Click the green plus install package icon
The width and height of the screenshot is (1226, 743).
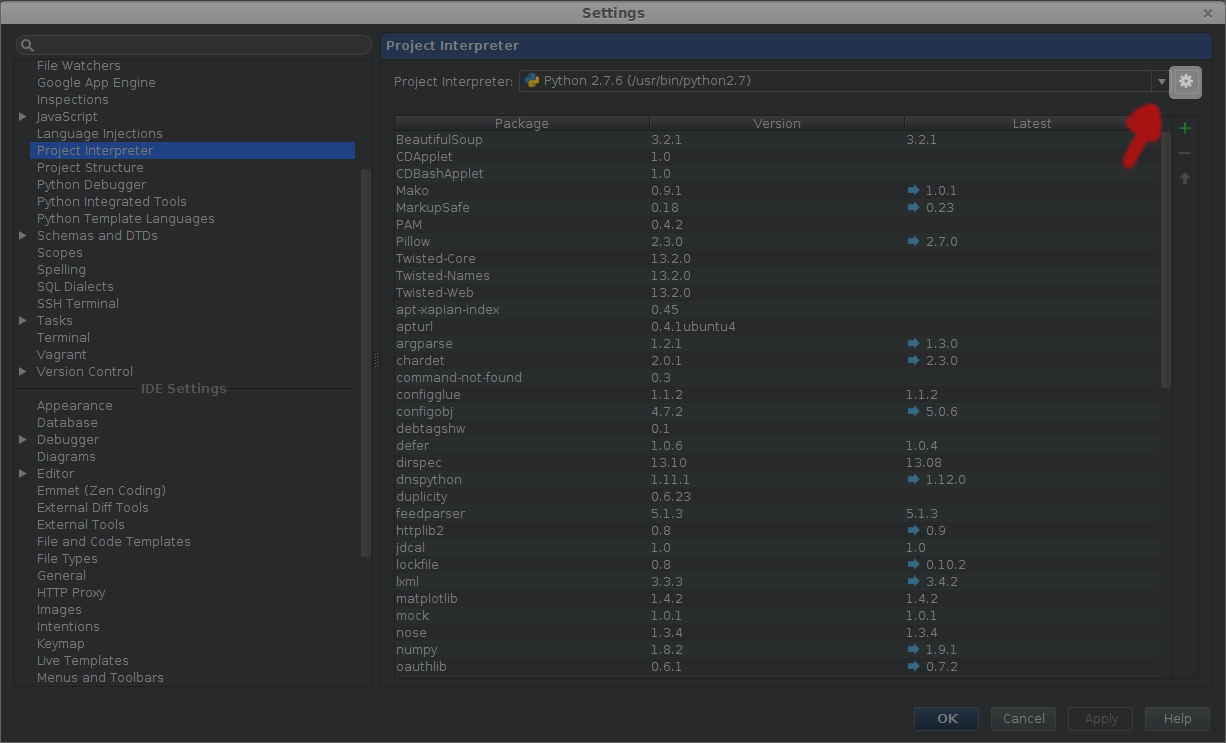pos(1185,128)
